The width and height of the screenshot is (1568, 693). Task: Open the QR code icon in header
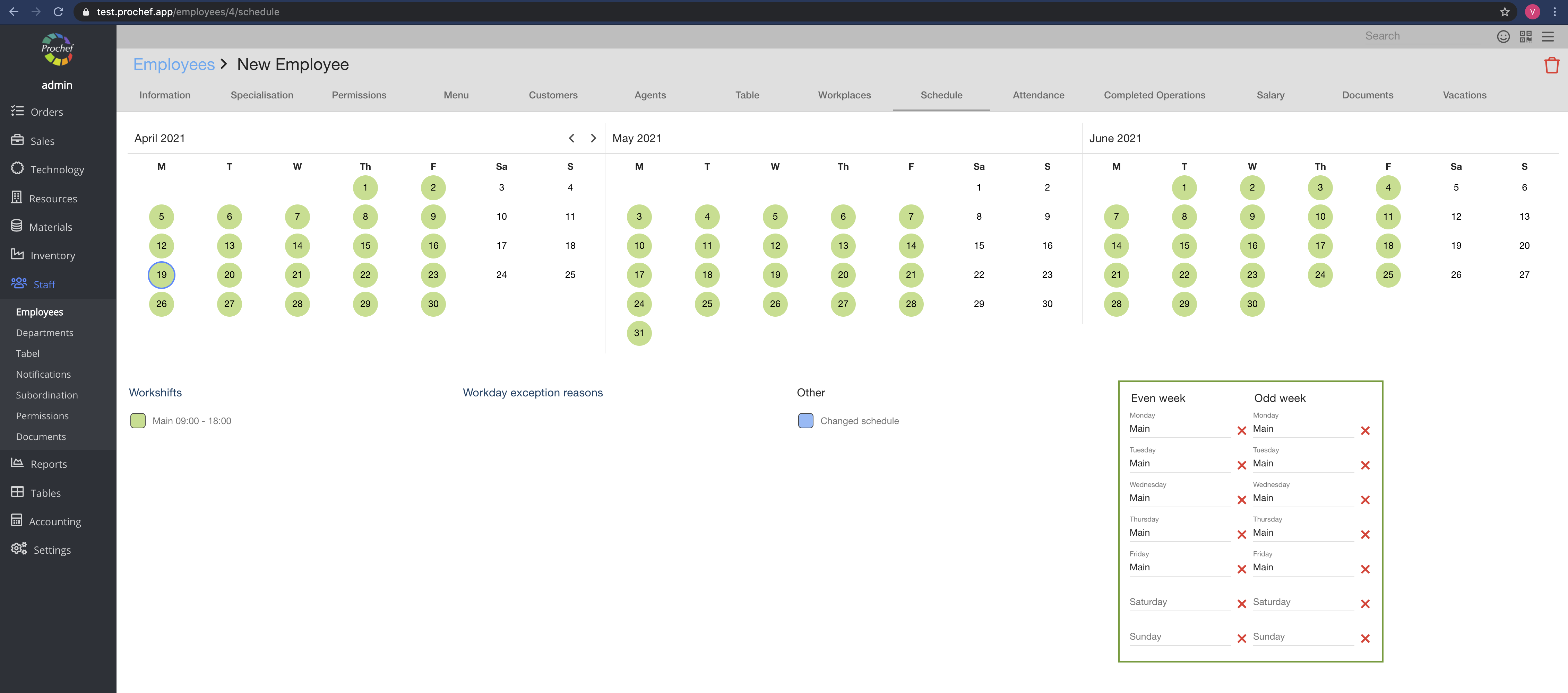point(1525,36)
